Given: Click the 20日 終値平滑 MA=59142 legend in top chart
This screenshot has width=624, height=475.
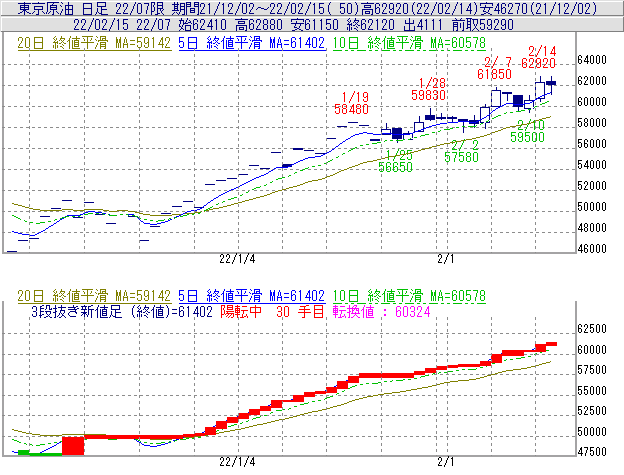Looking at the screenshot, I should (x=94, y=43).
